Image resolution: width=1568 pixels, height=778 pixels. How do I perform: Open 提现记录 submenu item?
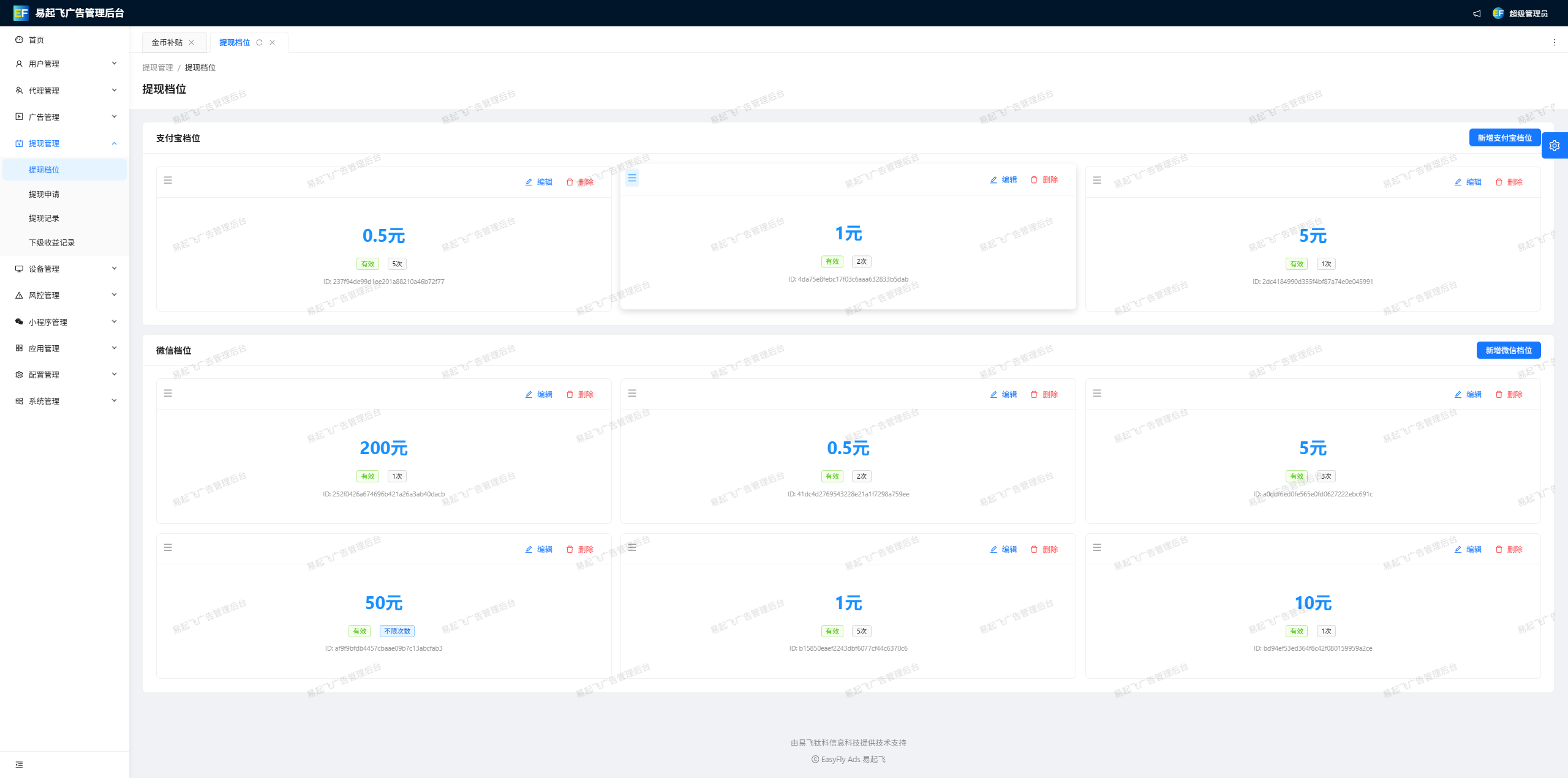(x=65, y=218)
